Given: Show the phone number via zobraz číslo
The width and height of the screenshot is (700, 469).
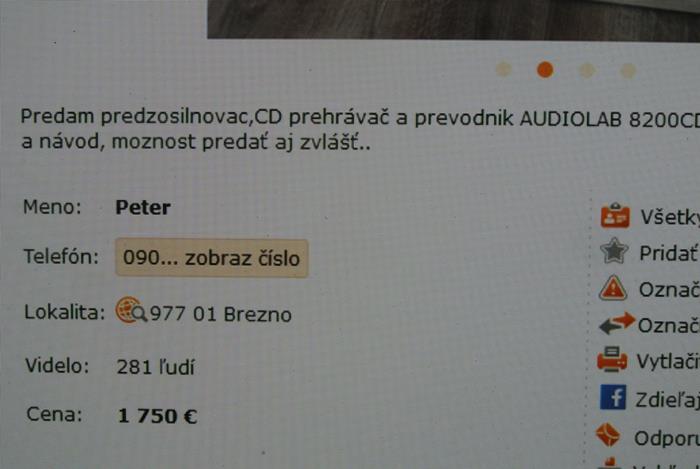Looking at the screenshot, I should point(212,258).
